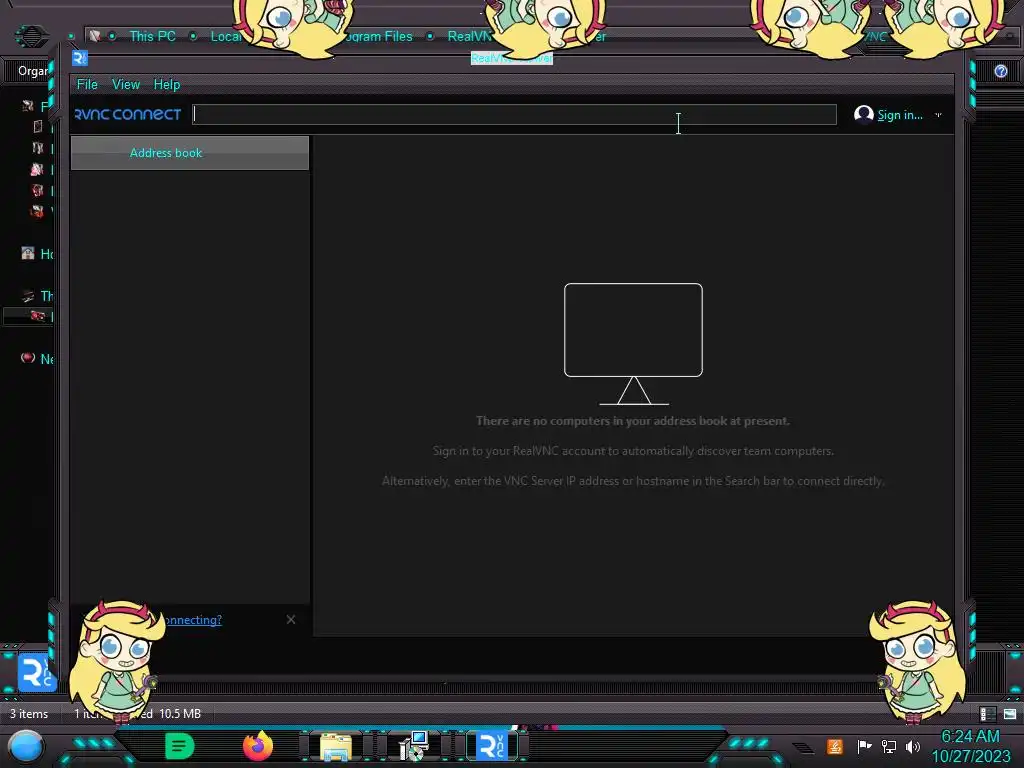Open the Explorer Organize menu
The width and height of the screenshot is (1024, 768).
[x=33, y=71]
